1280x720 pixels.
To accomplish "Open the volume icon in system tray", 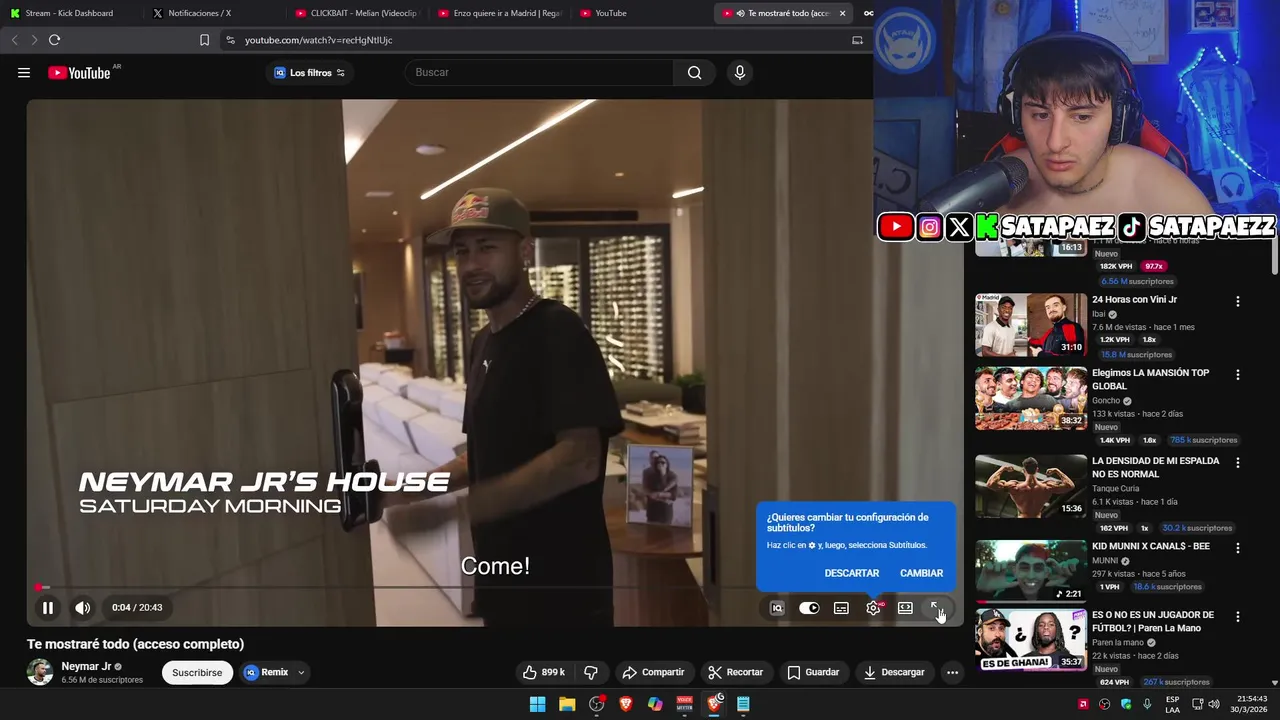I will point(1214,704).
